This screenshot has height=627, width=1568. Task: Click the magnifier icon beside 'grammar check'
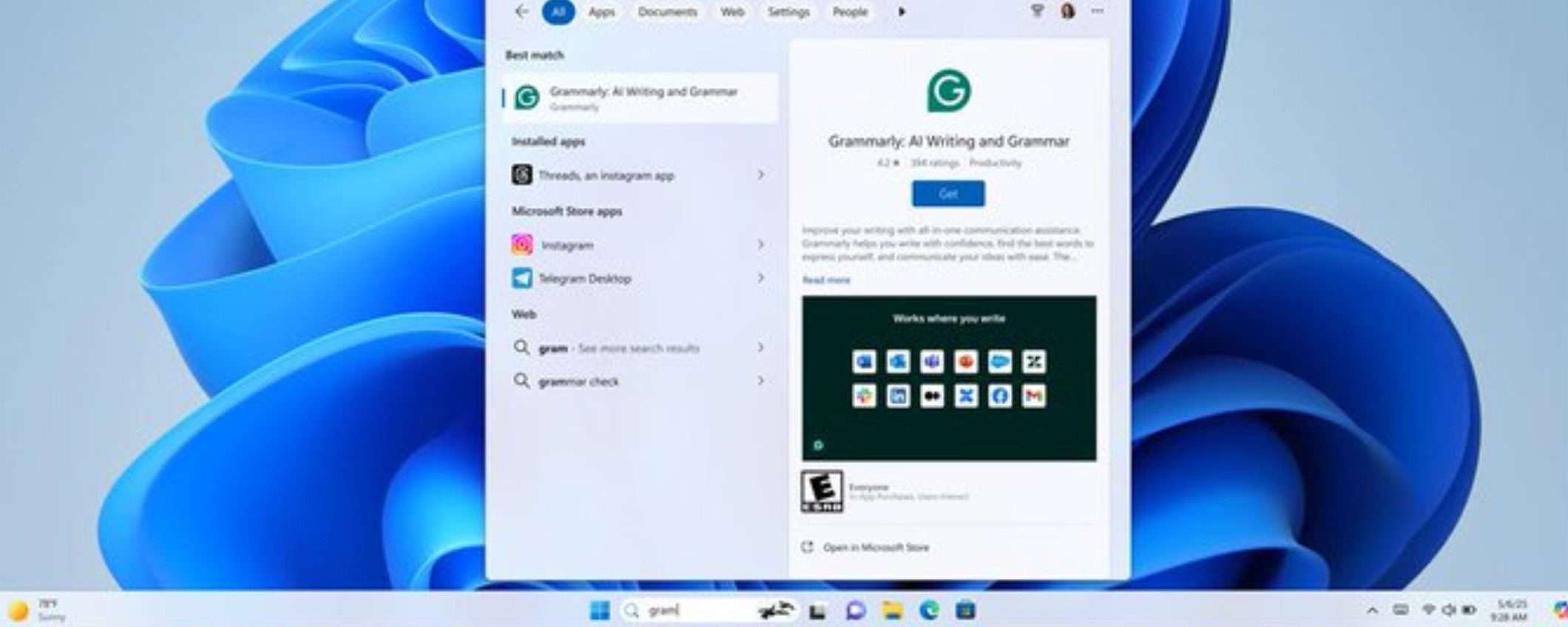tap(521, 381)
